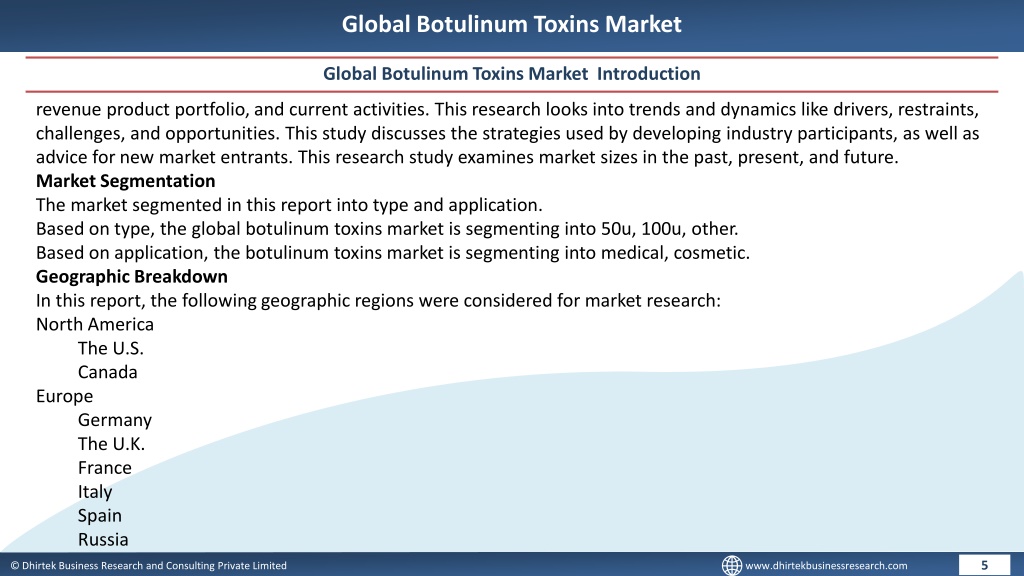Click the 'Russia' list entry
This screenshot has width=1024, height=576.
pos(103,539)
